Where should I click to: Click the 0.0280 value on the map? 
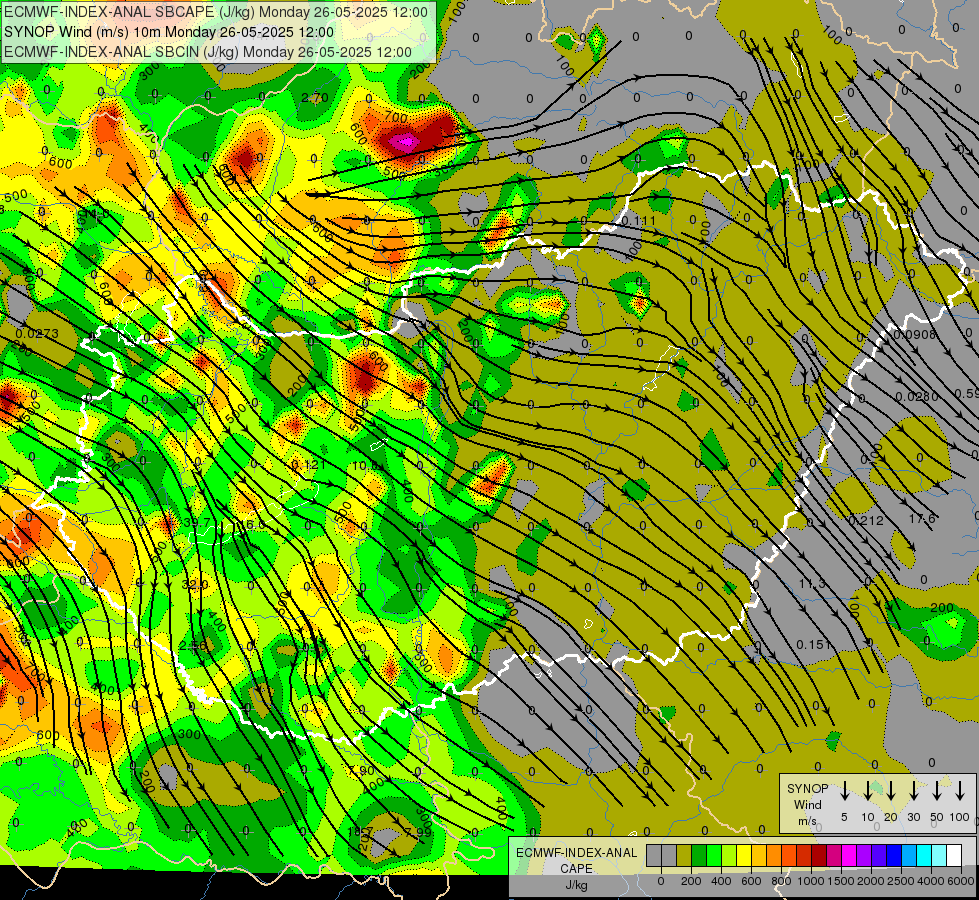click(x=917, y=397)
